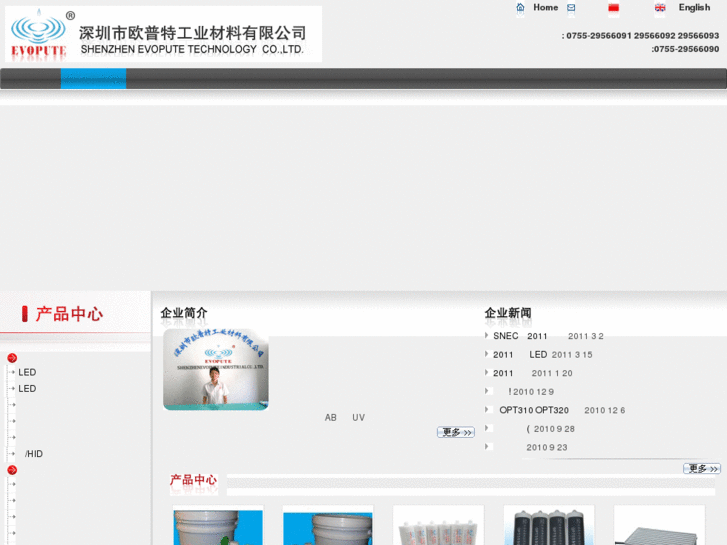Open the OPT310 OPT320 news item
Screen dimensions: 727x545
[x=534, y=410]
